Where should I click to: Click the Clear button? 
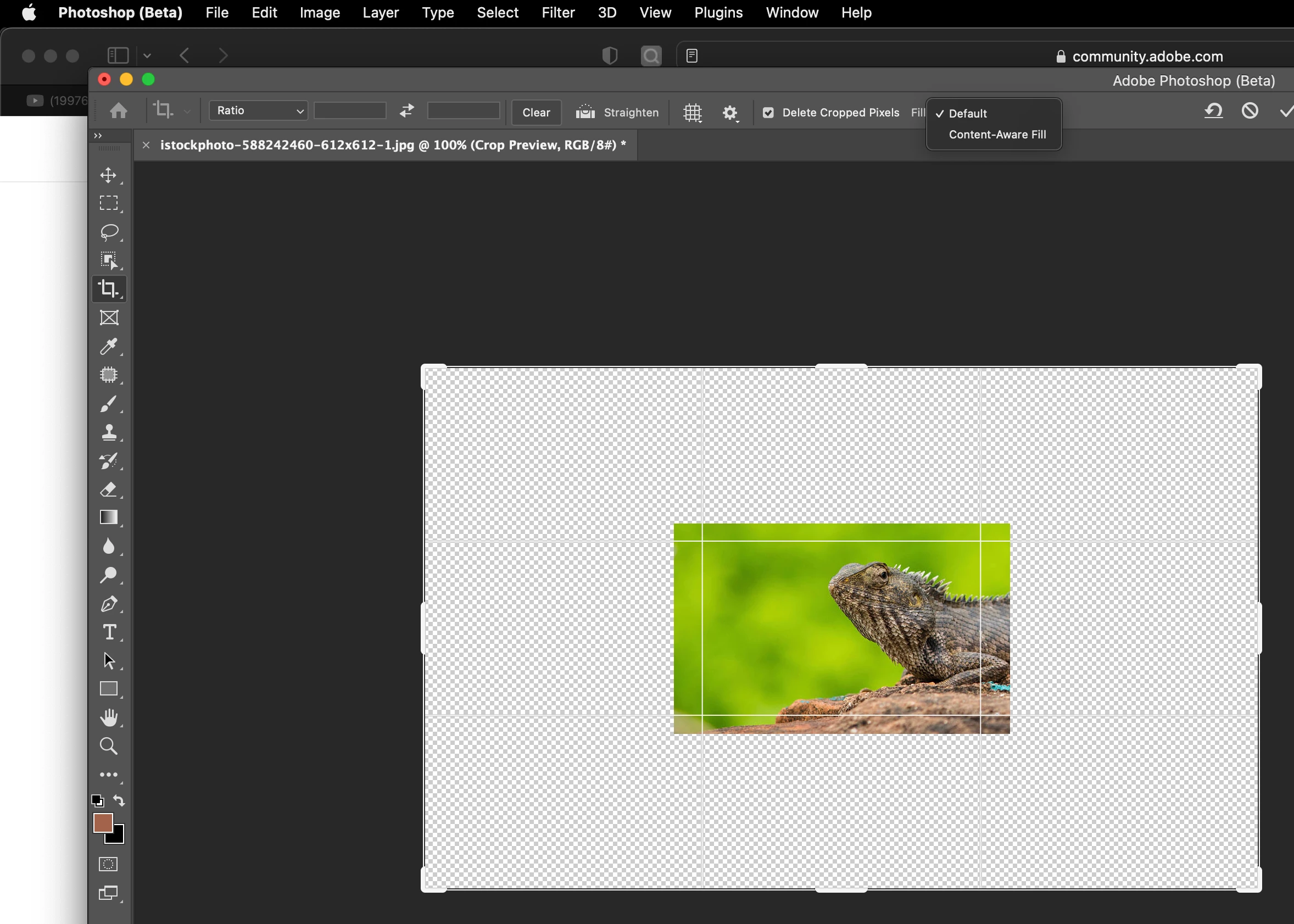(x=536, y=113)
